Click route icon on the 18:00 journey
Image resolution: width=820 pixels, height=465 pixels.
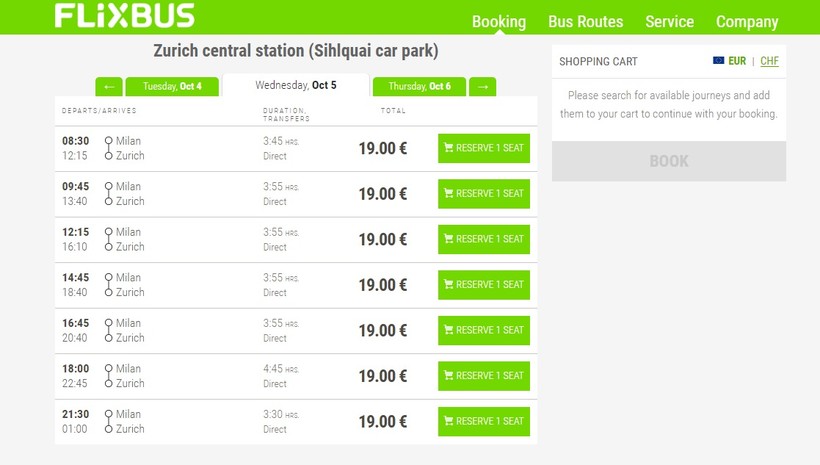(108, 376)
